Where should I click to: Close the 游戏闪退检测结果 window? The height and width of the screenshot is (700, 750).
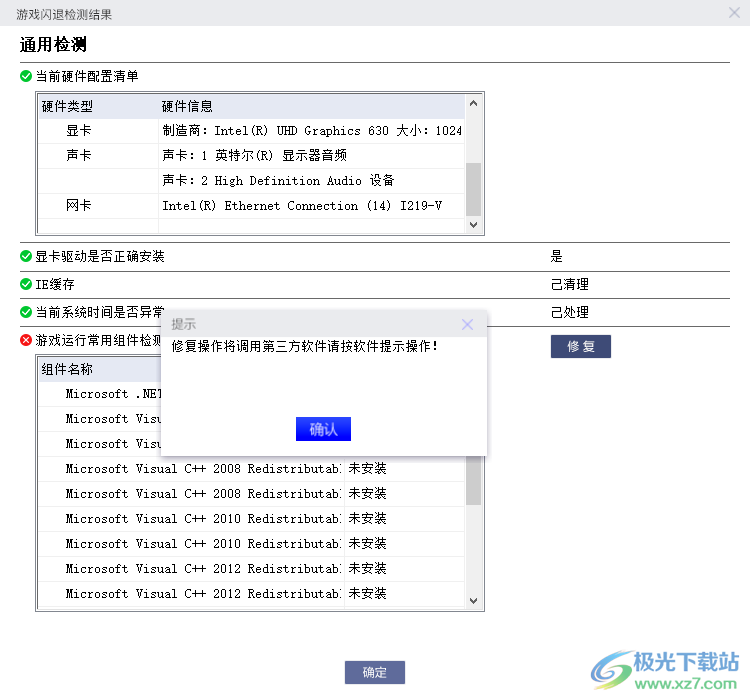point(734,12)
